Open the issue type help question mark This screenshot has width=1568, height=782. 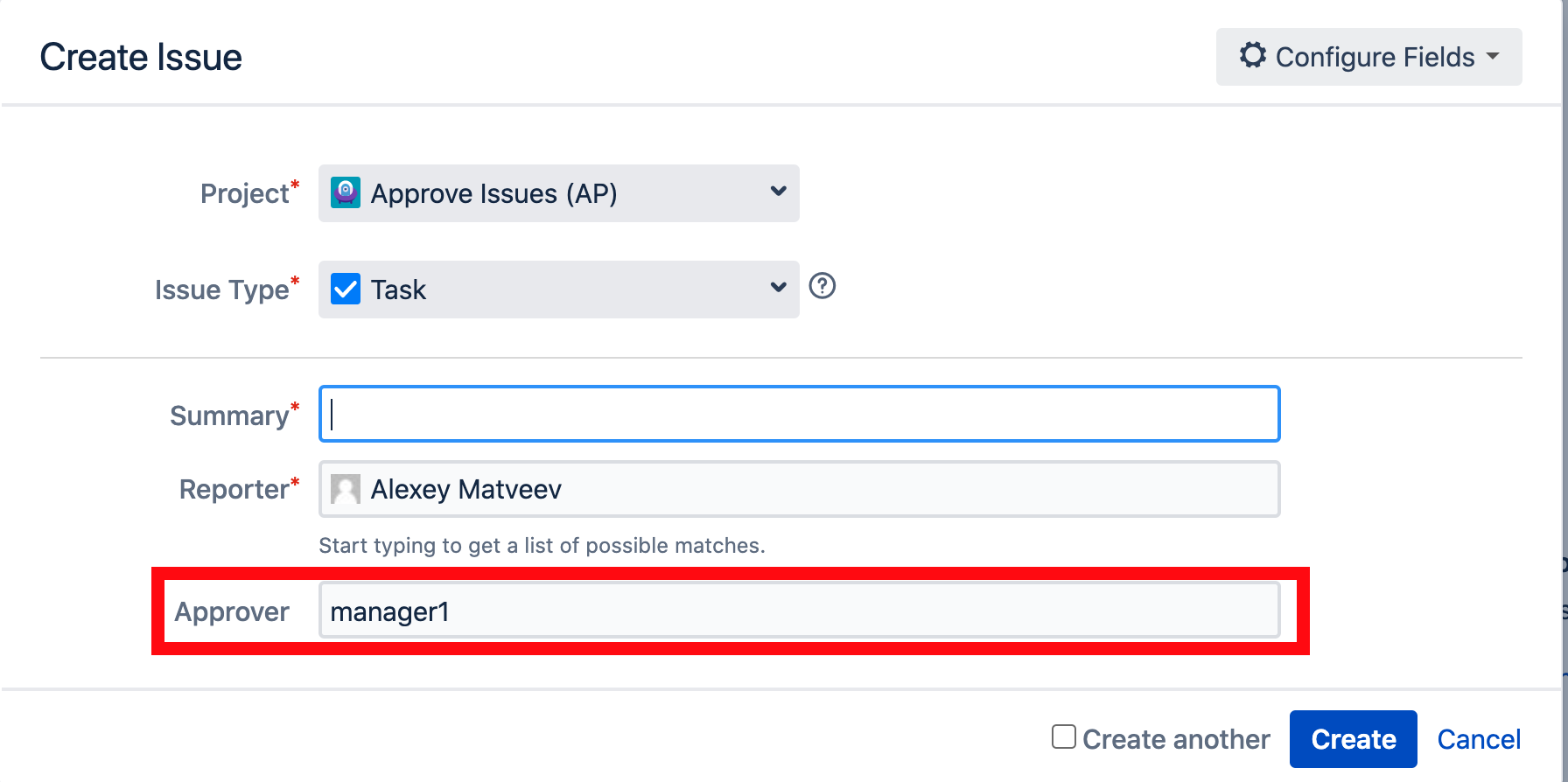click(x=822, y=286)
